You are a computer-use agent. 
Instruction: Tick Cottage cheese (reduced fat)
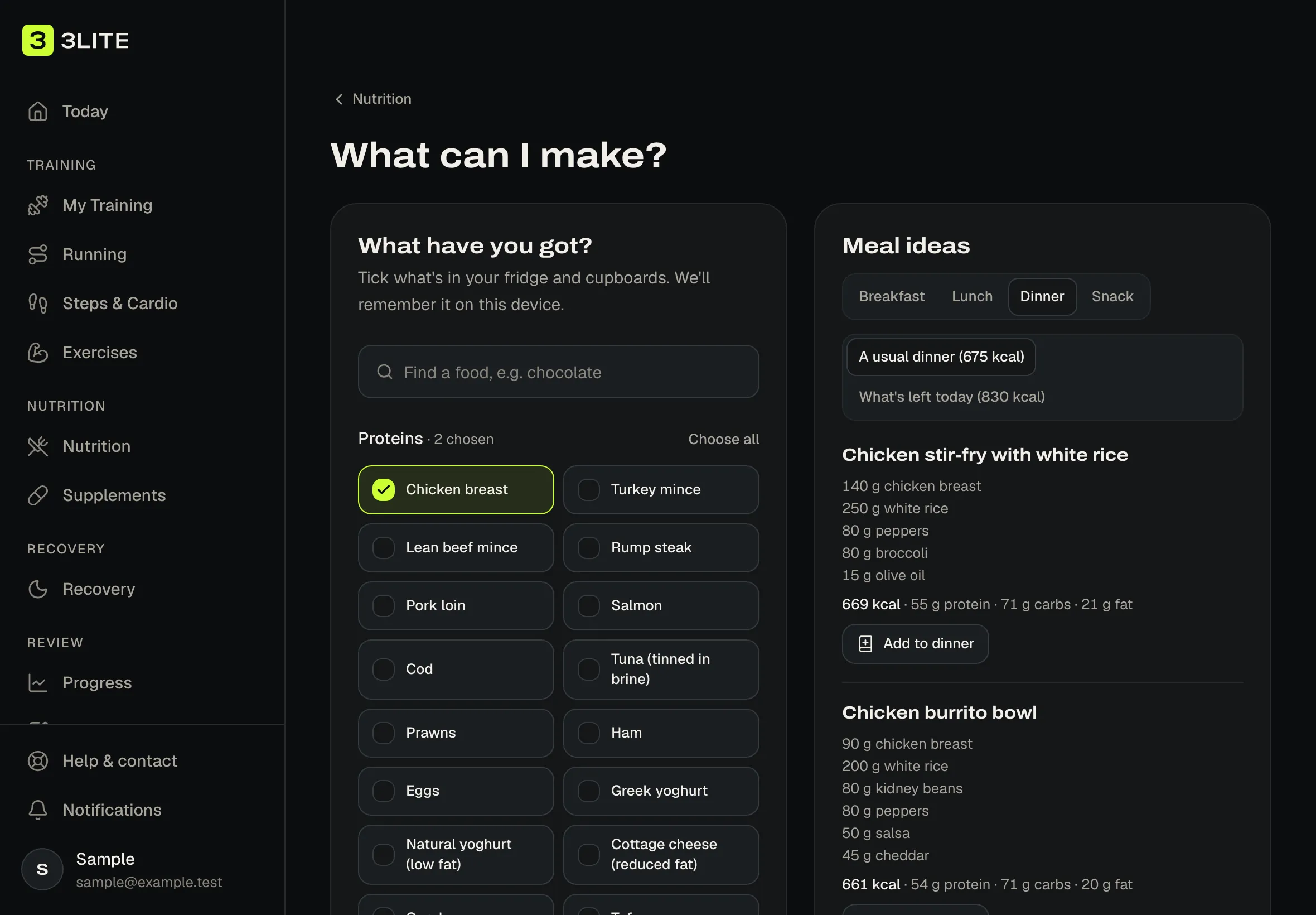click(x=661, y=855)
